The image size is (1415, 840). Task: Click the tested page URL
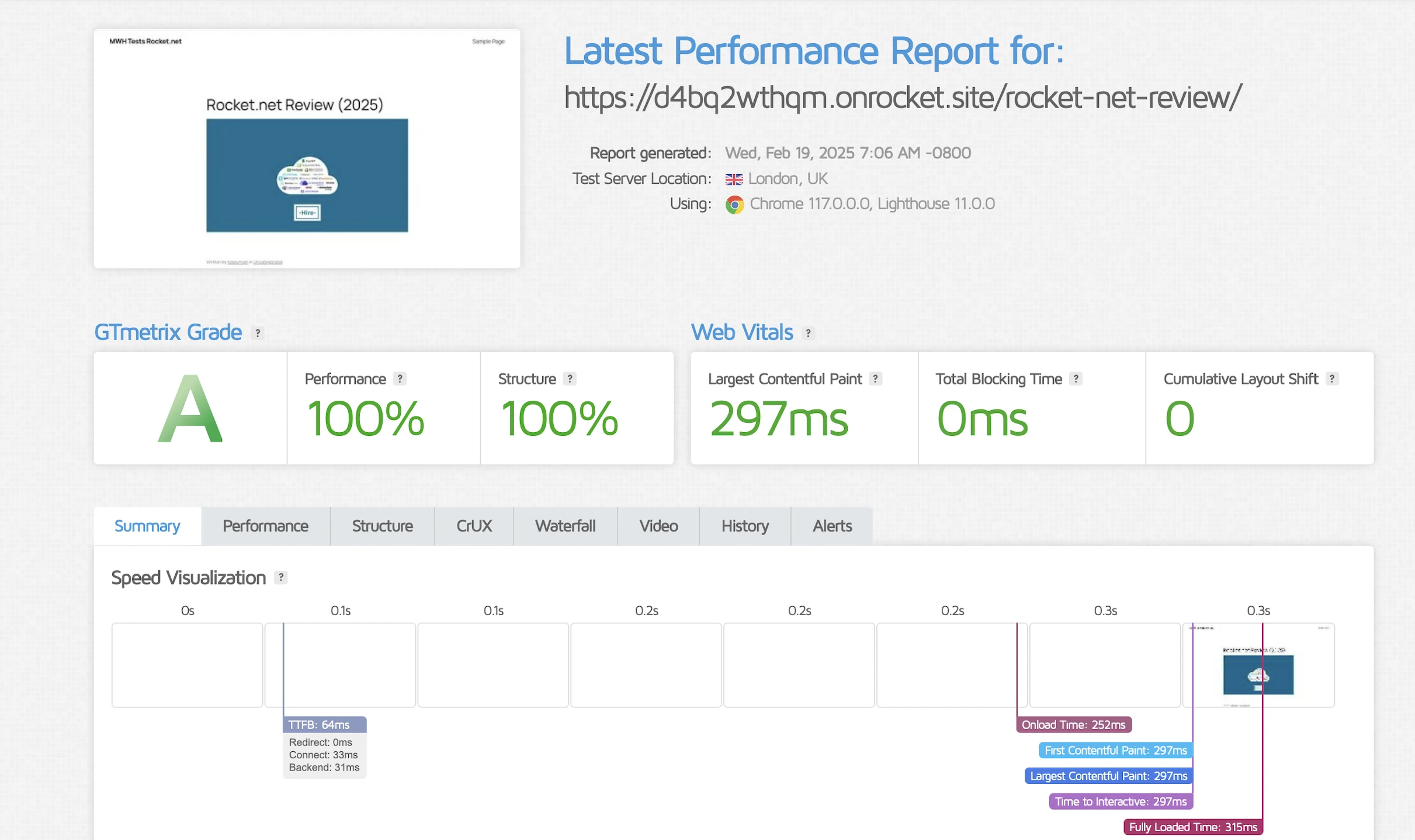[x=903, y=97]
